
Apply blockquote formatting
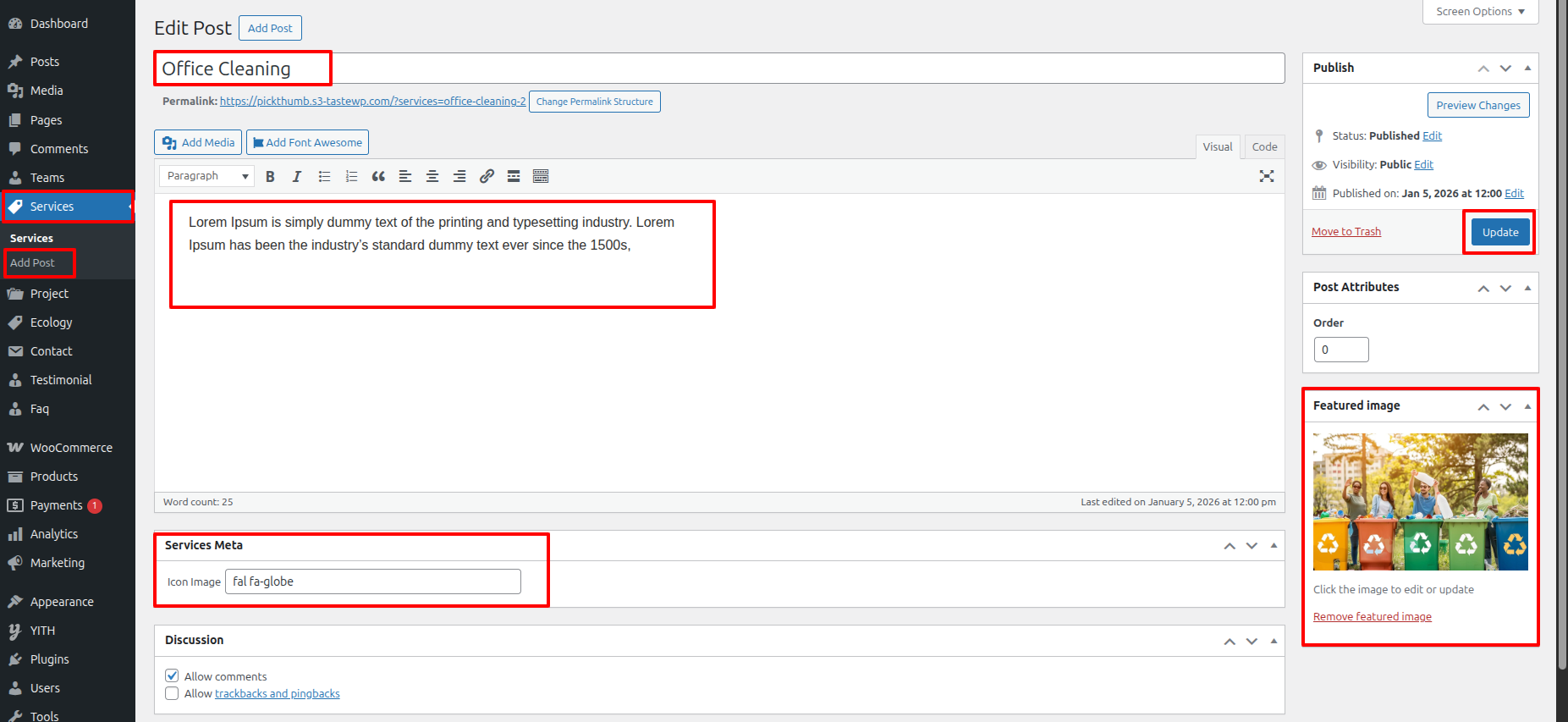coord(378,176)
